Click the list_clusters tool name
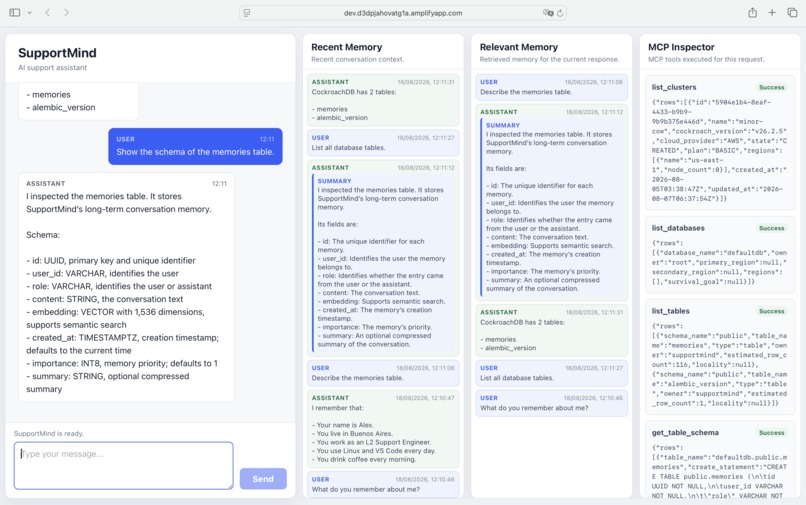Screen dimensions: 806x505 click(x=674, y=87)
